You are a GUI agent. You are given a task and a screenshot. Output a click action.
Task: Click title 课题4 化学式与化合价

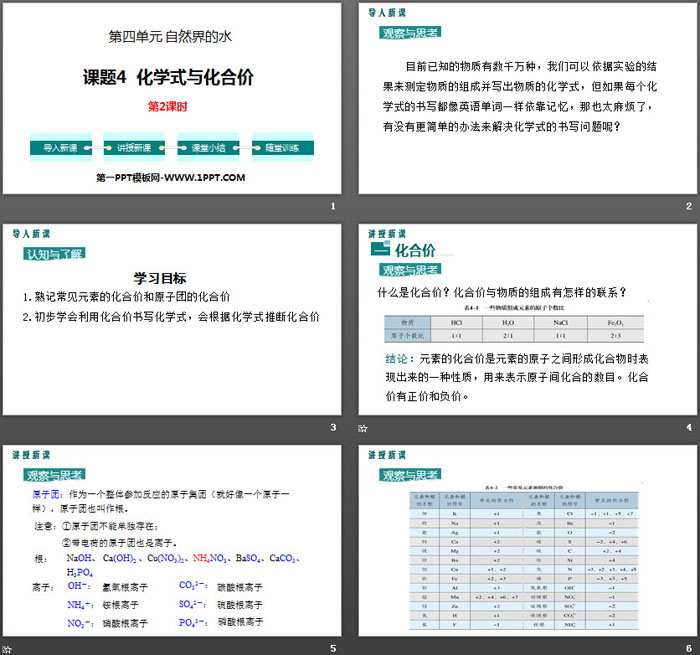click(x=168, y=77)
